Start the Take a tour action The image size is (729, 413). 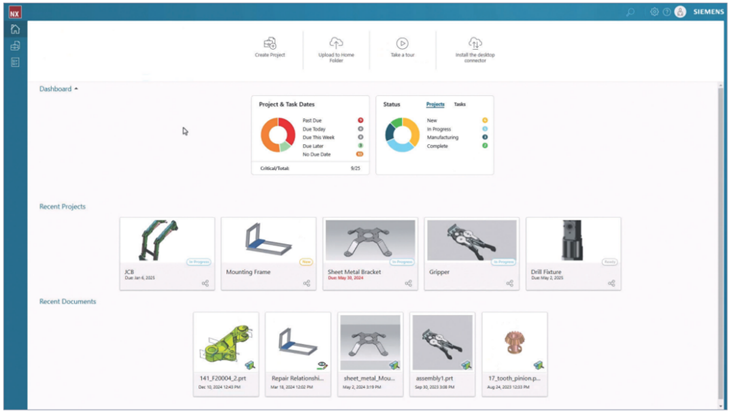click(x=402, y=44)
